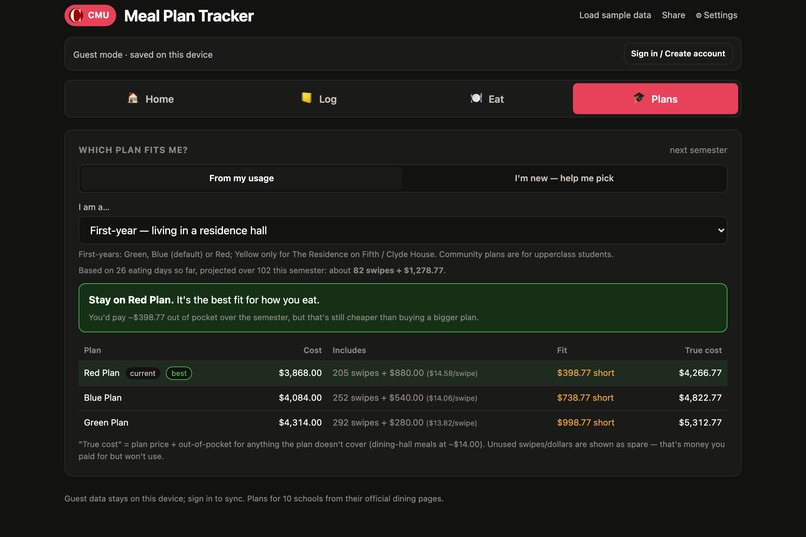
Task: Click the Share link
Action: pos(673,15)
